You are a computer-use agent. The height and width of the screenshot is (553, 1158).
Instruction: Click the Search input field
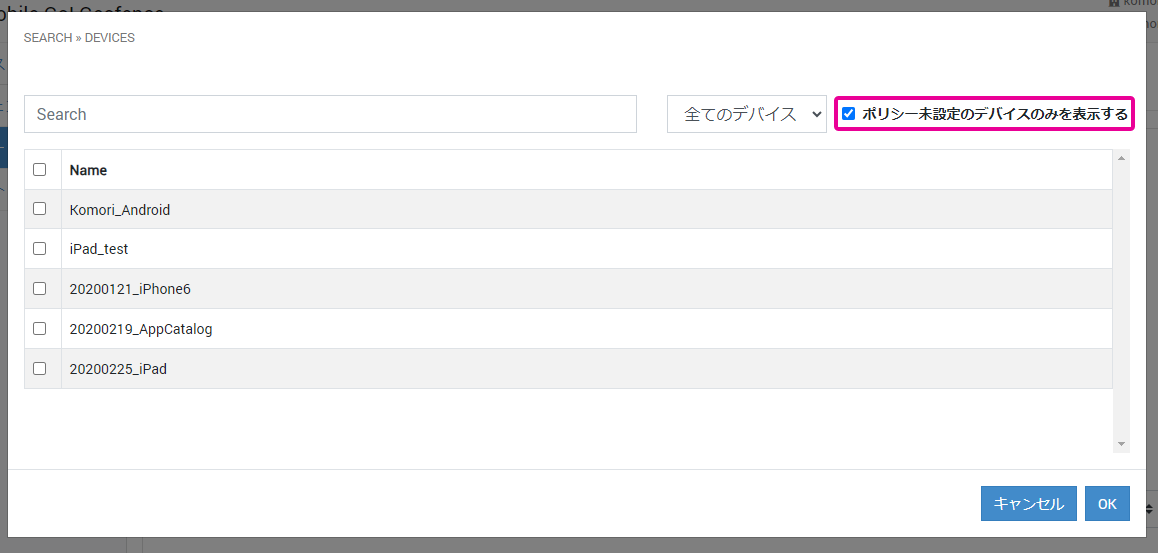(x=330, y=114)
